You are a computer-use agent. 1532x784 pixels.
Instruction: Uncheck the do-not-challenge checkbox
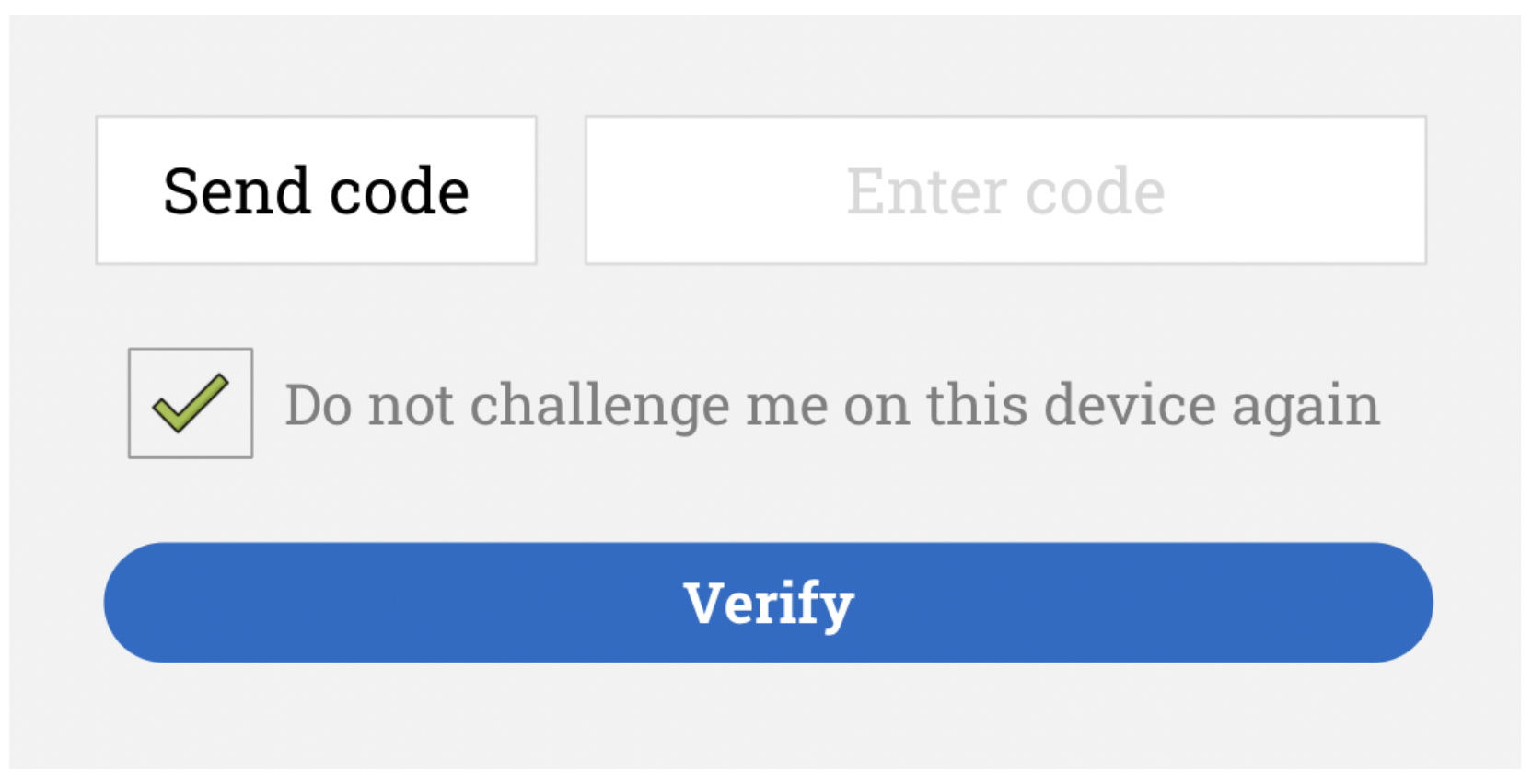[191, 403]
